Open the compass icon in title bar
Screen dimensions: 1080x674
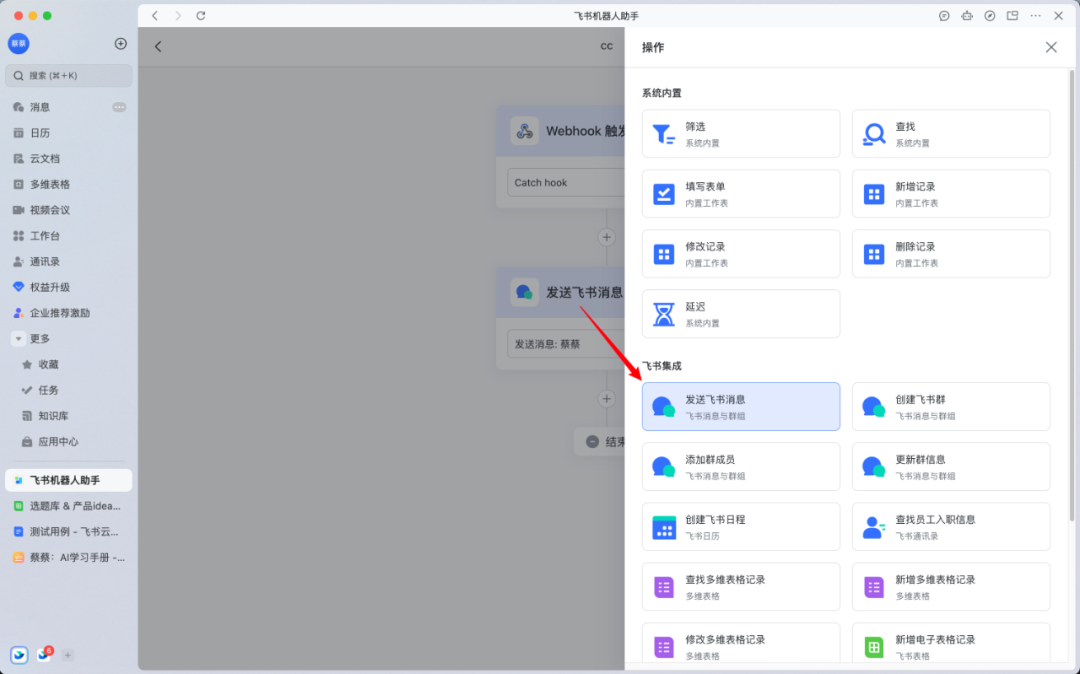coord(990,15)
